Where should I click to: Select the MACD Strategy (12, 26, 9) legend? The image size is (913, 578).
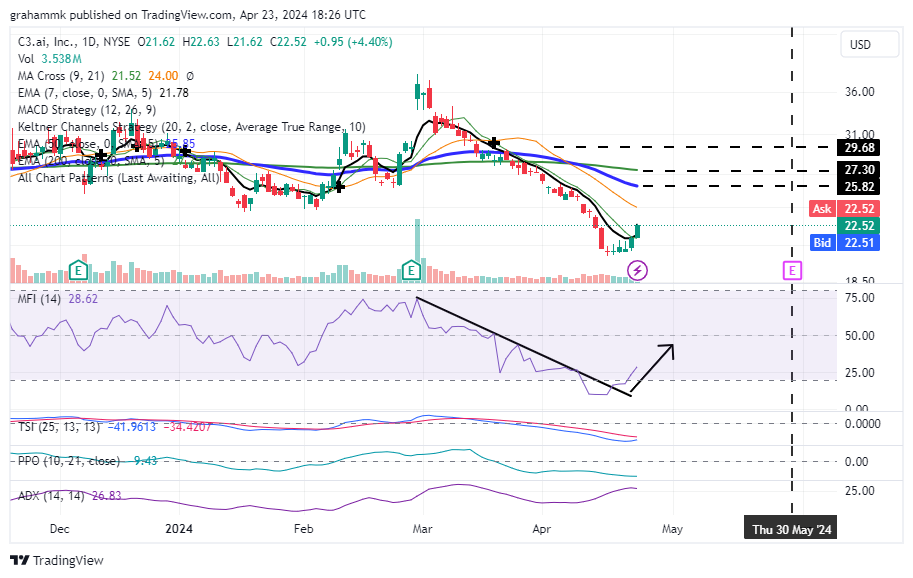[87, 109]
